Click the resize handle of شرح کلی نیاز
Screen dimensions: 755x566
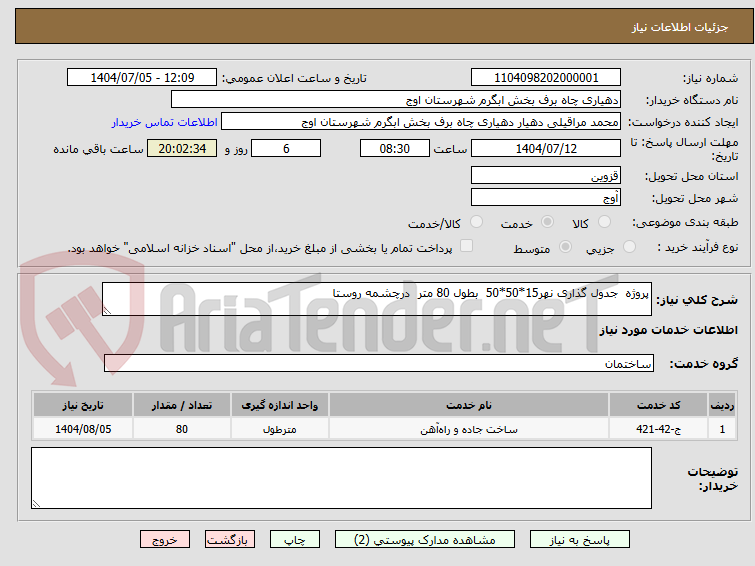point(107,311)
